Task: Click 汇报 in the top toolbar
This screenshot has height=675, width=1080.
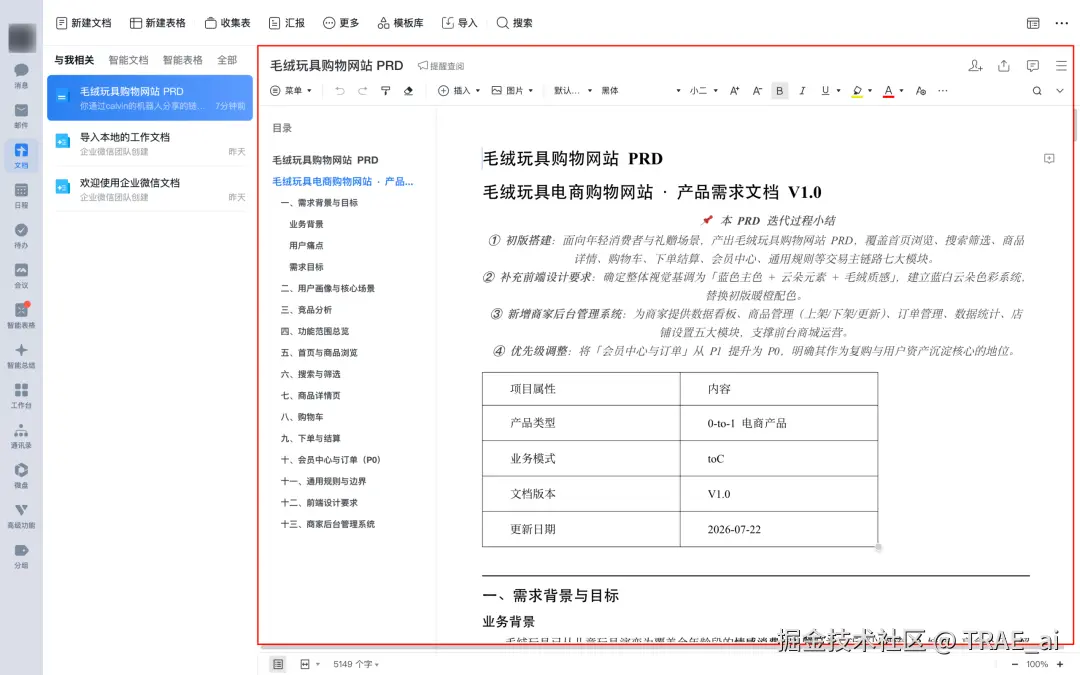Action: pyautogui.click(x=287, y=23)
